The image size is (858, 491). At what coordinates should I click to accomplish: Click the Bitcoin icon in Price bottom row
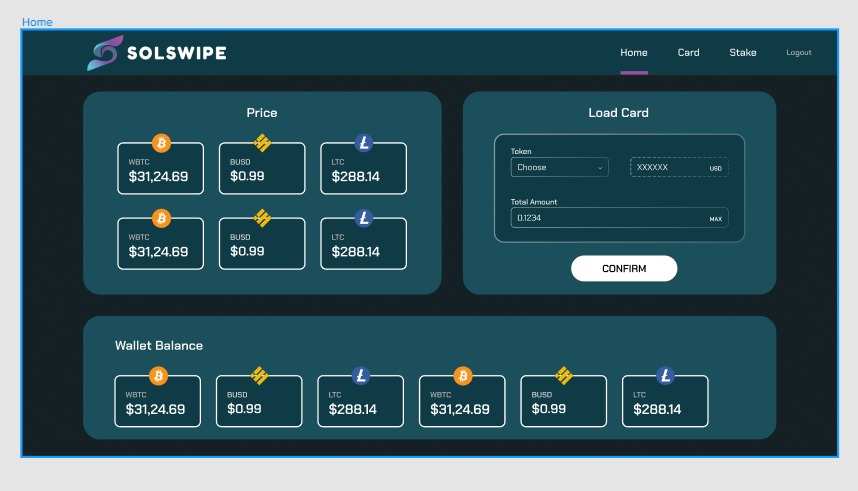point(161,218)
